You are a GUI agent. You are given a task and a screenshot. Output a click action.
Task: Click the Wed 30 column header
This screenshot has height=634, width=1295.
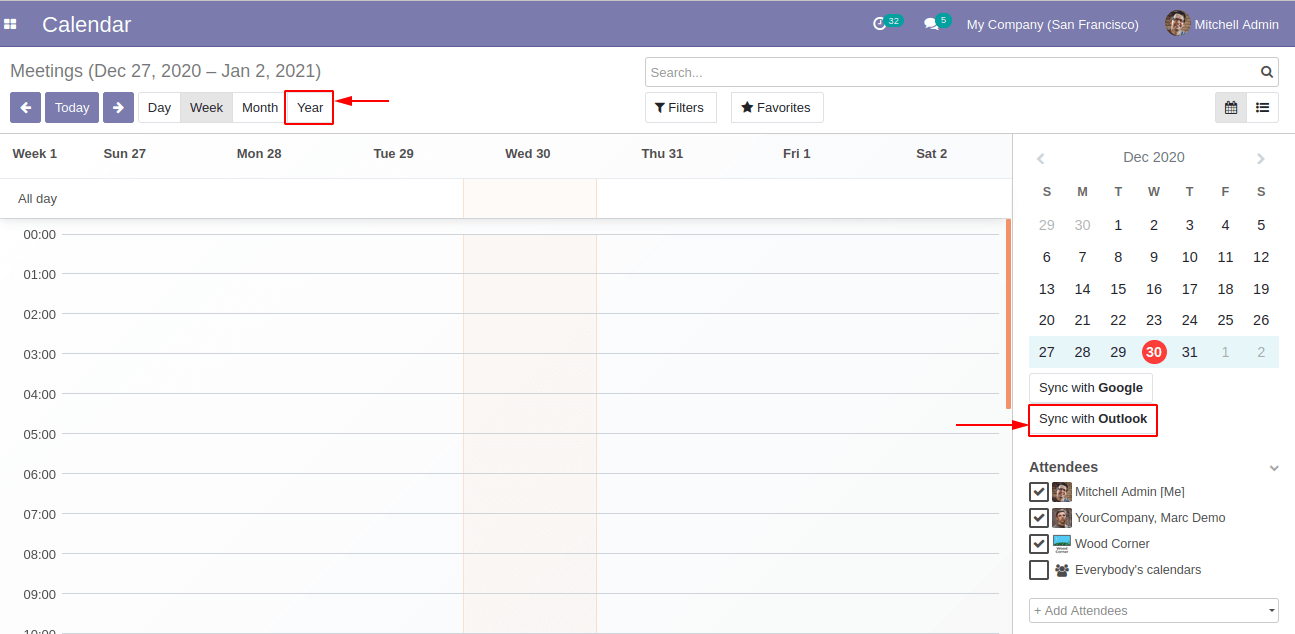528,154
